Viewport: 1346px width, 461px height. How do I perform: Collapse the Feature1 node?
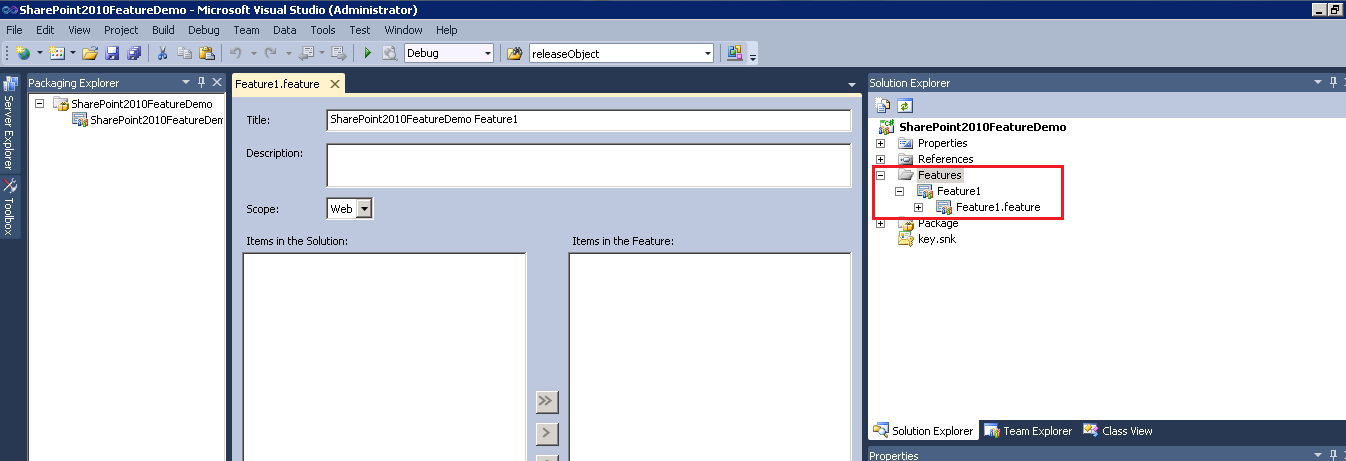[899, 191]
